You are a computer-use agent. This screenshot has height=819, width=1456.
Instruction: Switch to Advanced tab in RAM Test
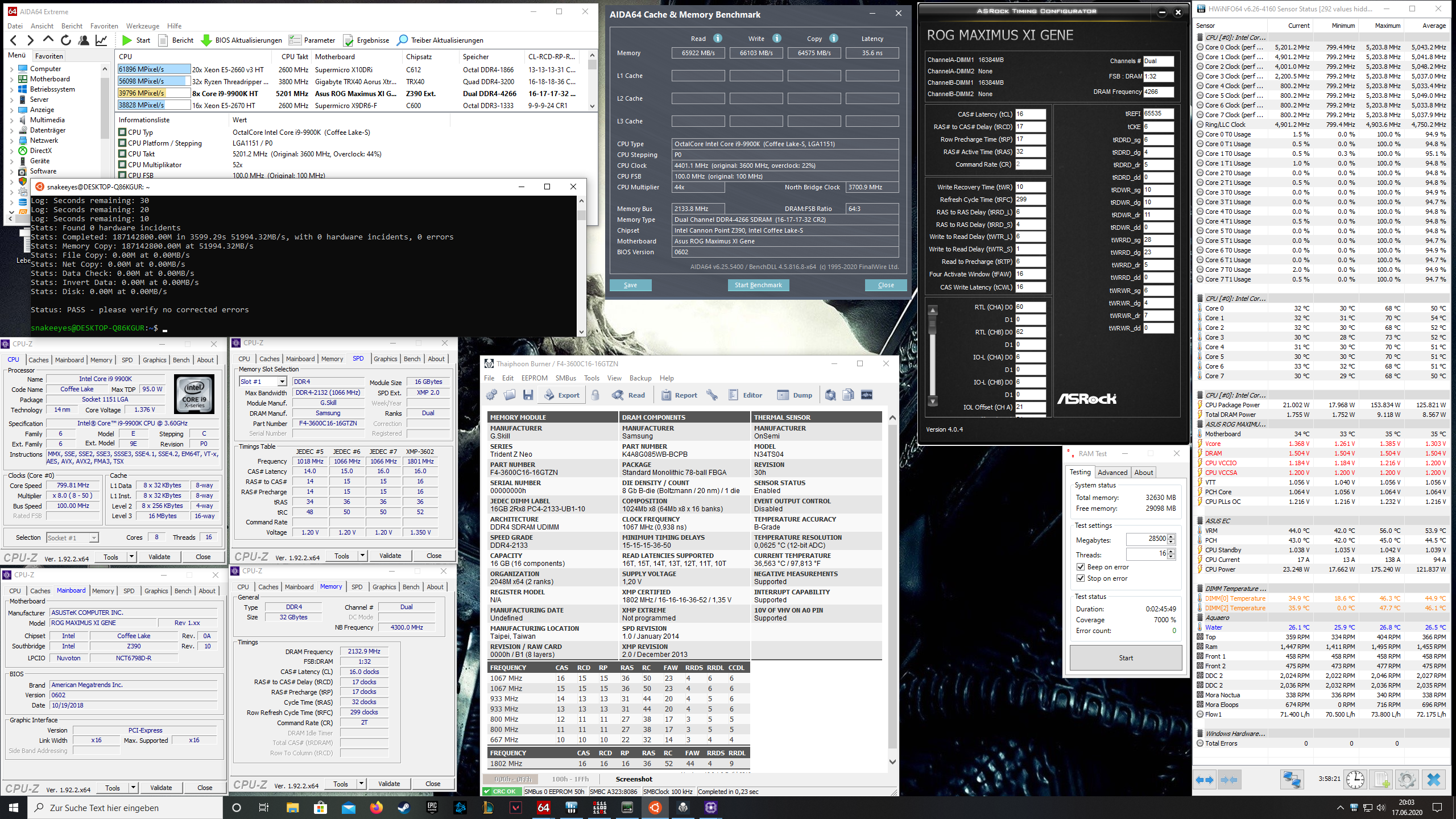click(x=1112, y=473)
